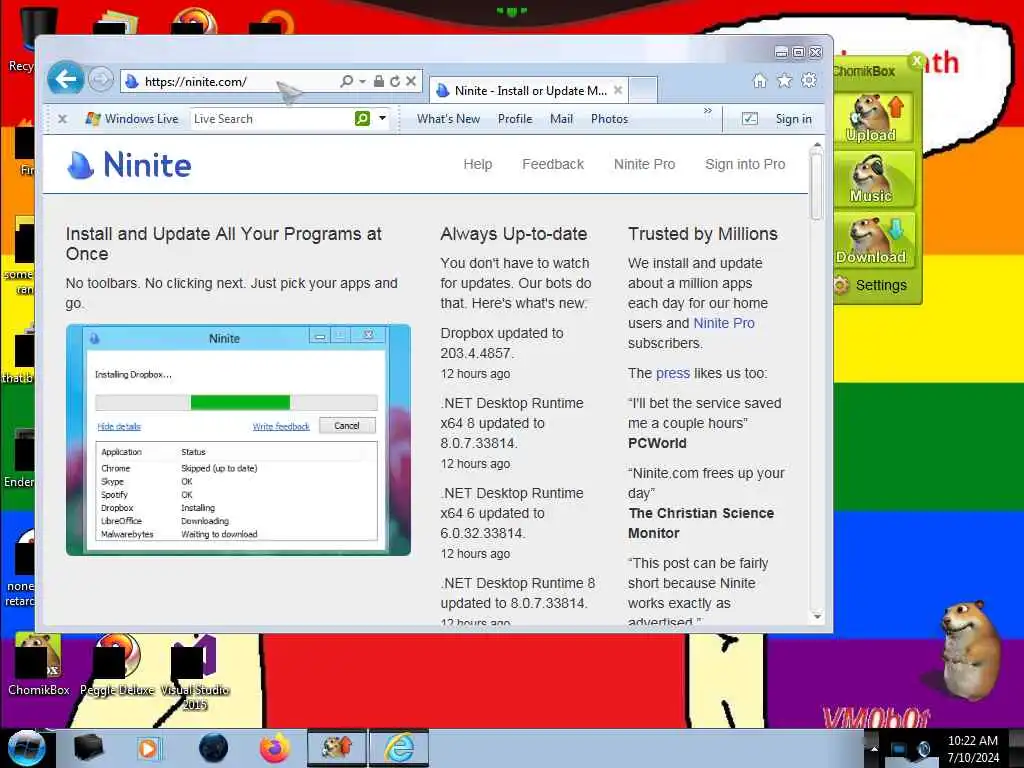Image resolution: width=1024 pixels, height=768 pixels.
Task: Click the vertical scrollbar thumb
Action: (x=816, y=185)
